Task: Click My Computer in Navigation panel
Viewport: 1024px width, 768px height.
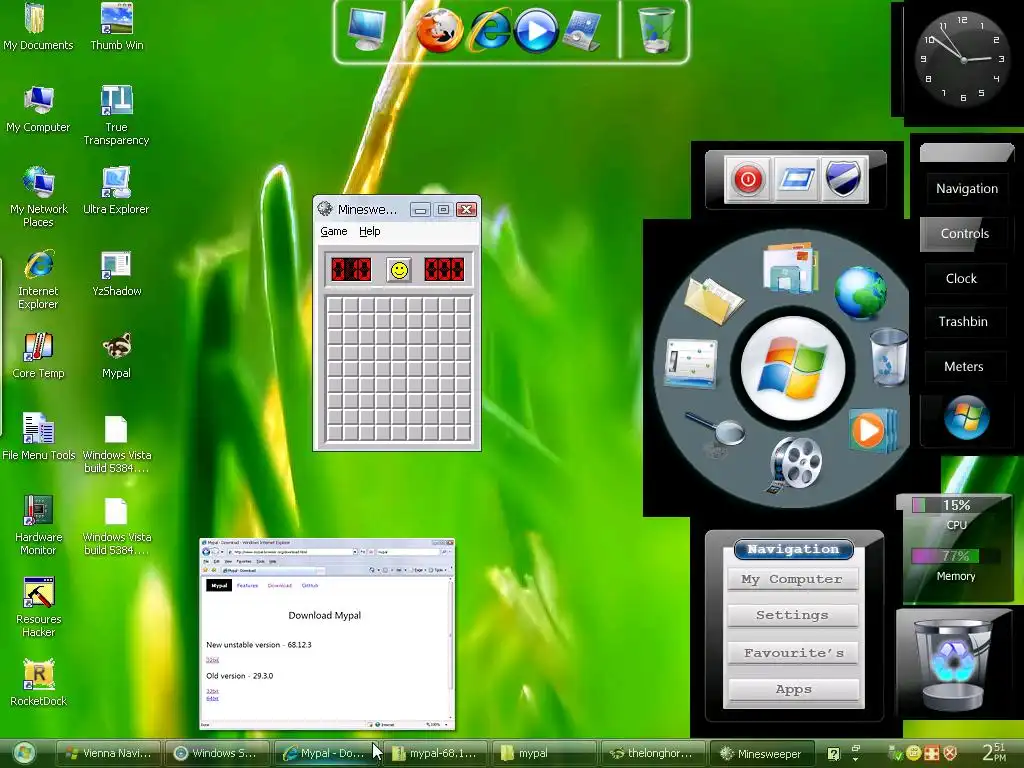Action: click(792, 579)
